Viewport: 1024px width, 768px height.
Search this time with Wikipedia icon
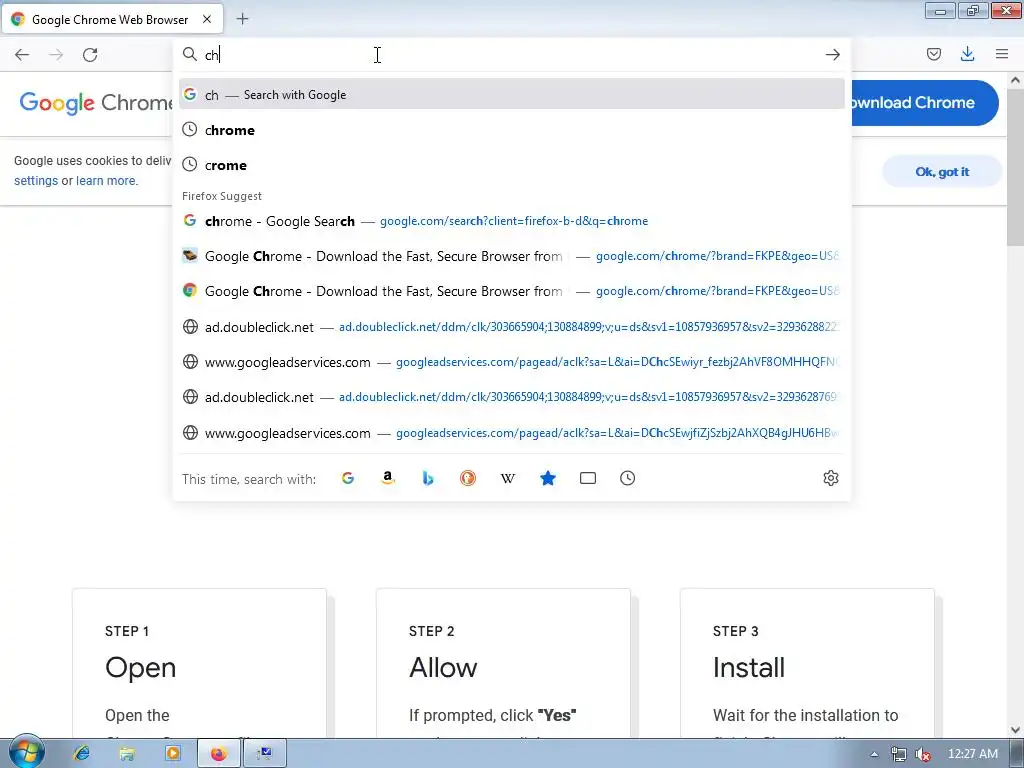507,478
